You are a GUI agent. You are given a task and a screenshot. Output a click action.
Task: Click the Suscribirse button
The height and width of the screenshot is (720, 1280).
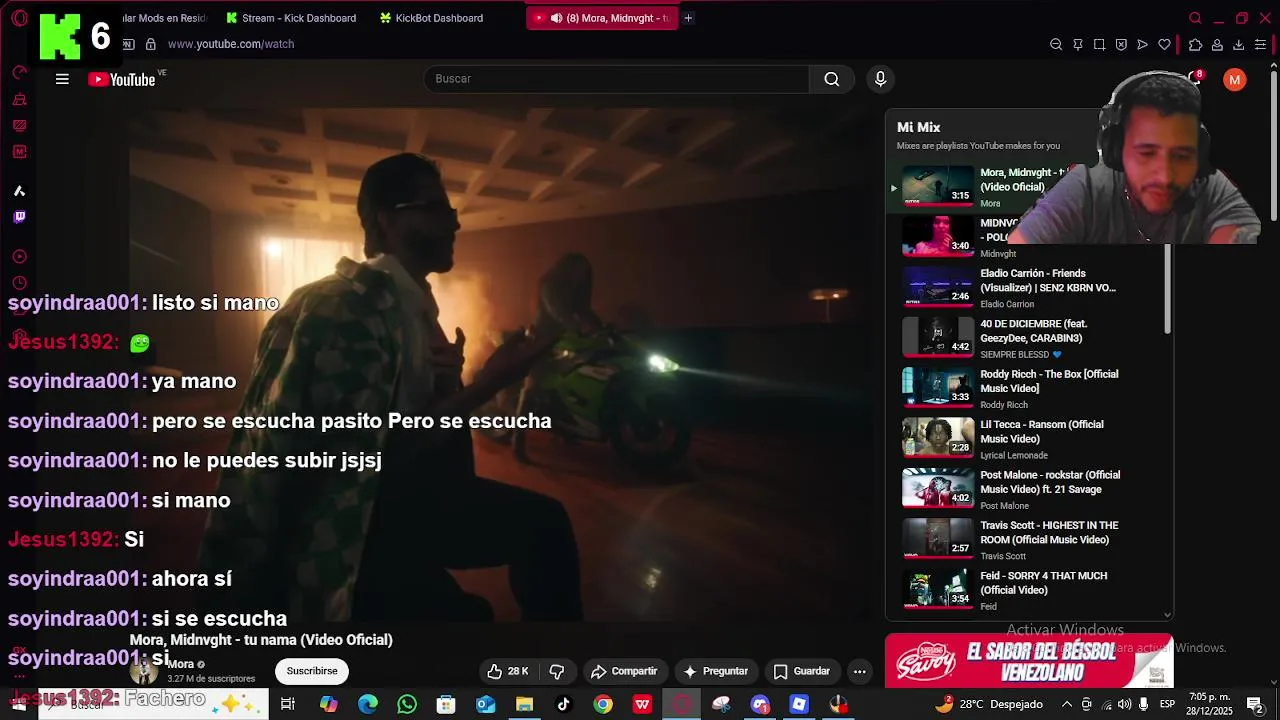click(312, 671)
